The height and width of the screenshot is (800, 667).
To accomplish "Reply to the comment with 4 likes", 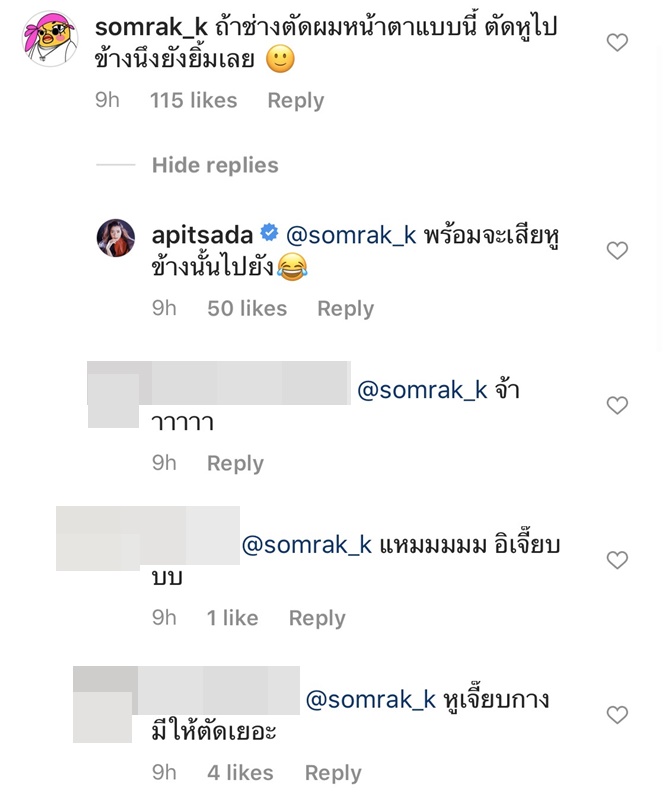I will [x=333, y=773].
